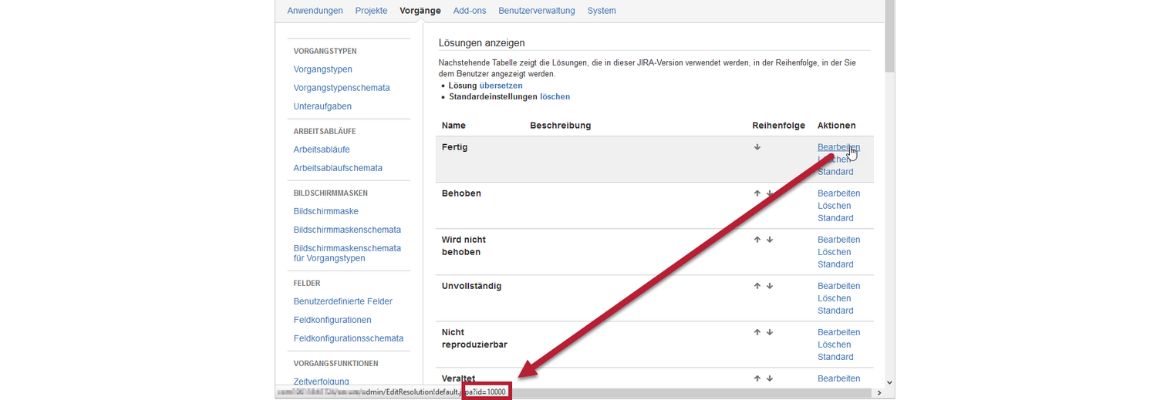Click horizontal scrollbar right arrow
Viewport: 1170px width, 400px height.
point(879,393)
